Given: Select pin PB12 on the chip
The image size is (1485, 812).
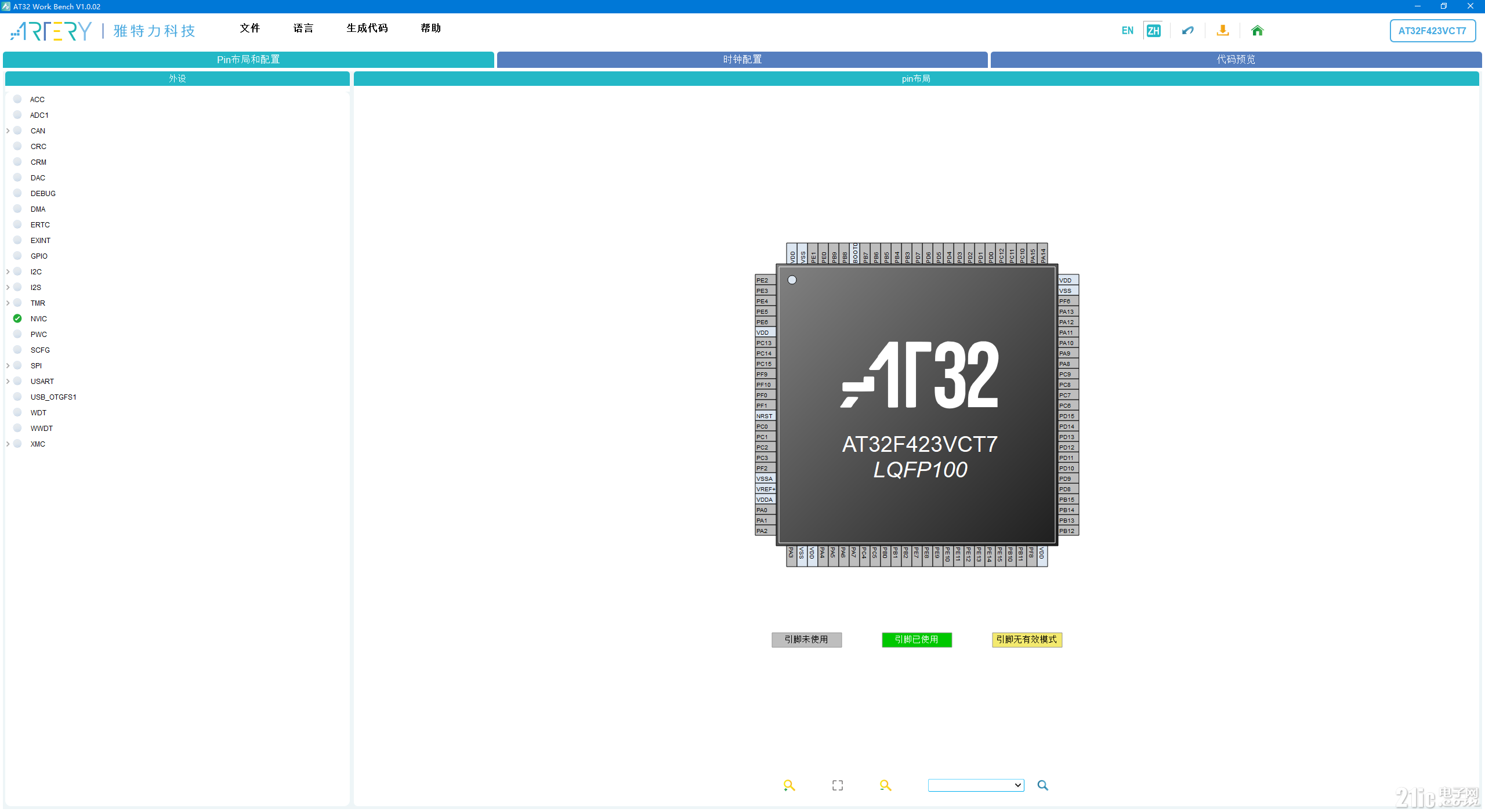Looking at the screenshot, I should tap(1069, 531).
